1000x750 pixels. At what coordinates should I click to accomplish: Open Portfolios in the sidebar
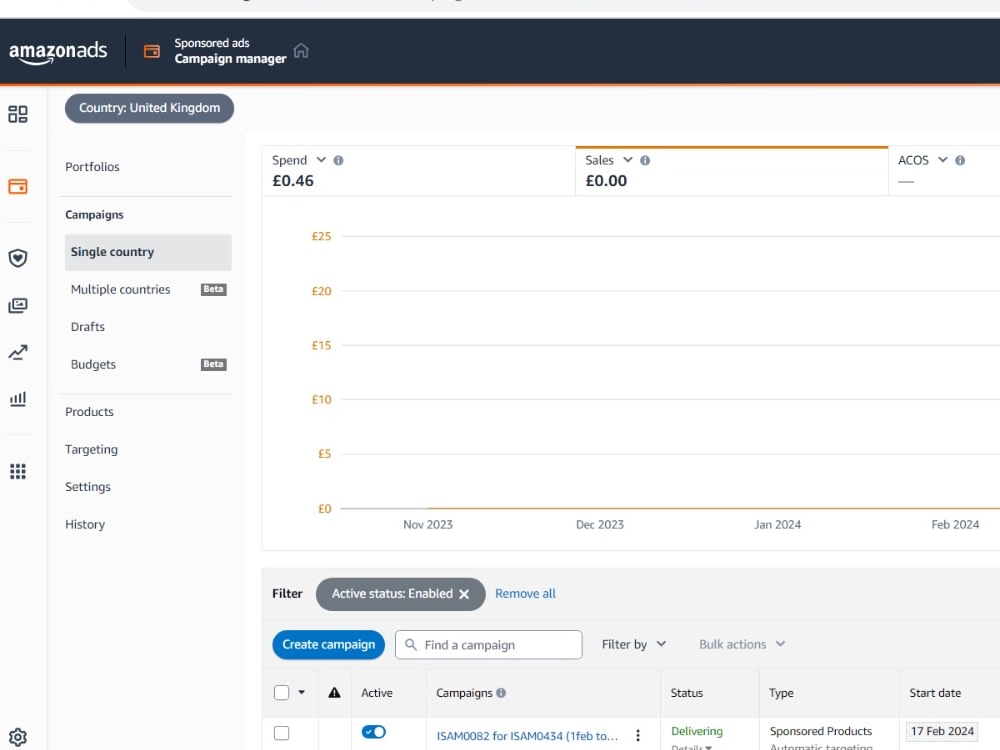(x=92, y=167)
